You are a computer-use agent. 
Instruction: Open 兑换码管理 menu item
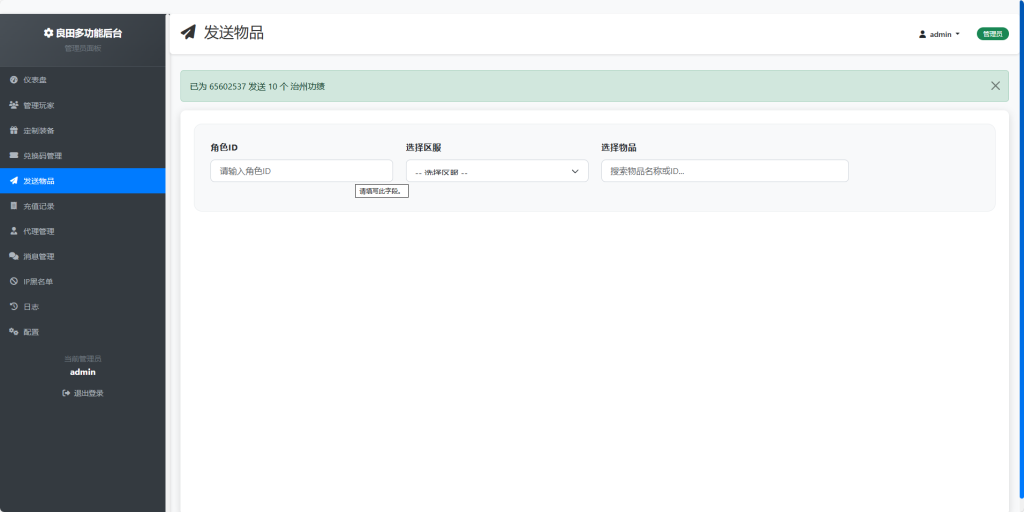[x=82, y=155]
